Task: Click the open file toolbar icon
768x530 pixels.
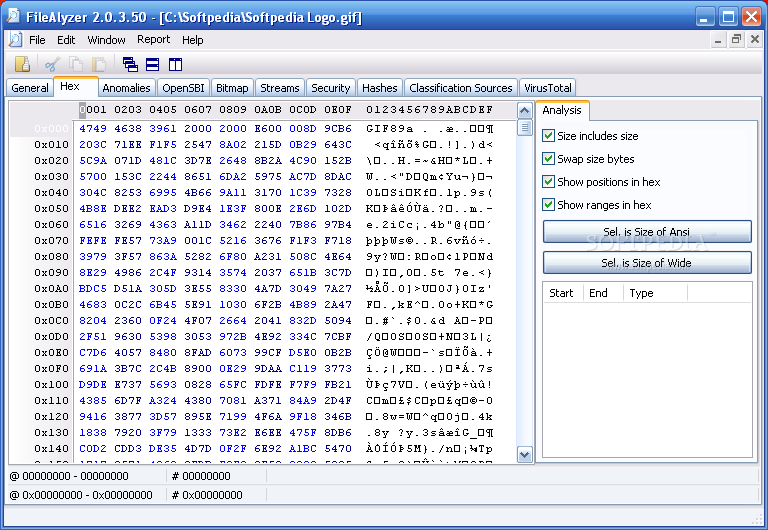Action: [23, 64]
